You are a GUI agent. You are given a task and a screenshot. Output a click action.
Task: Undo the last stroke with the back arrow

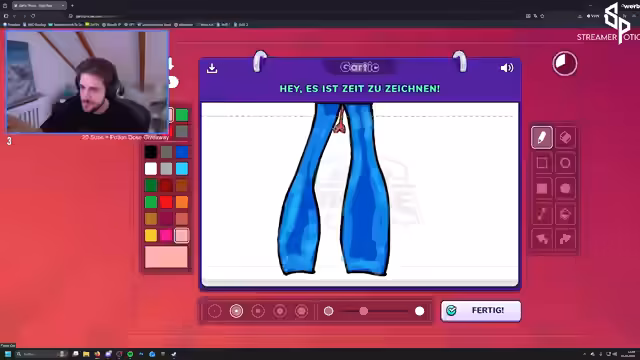(542, 239)
